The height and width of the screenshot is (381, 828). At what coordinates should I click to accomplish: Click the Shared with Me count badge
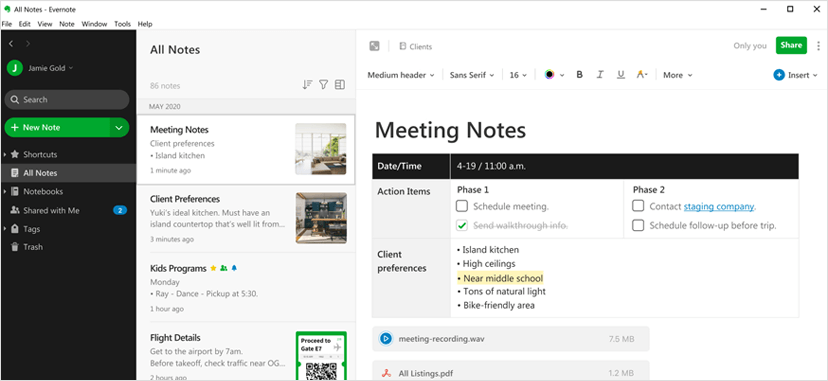tap(120, 211)
